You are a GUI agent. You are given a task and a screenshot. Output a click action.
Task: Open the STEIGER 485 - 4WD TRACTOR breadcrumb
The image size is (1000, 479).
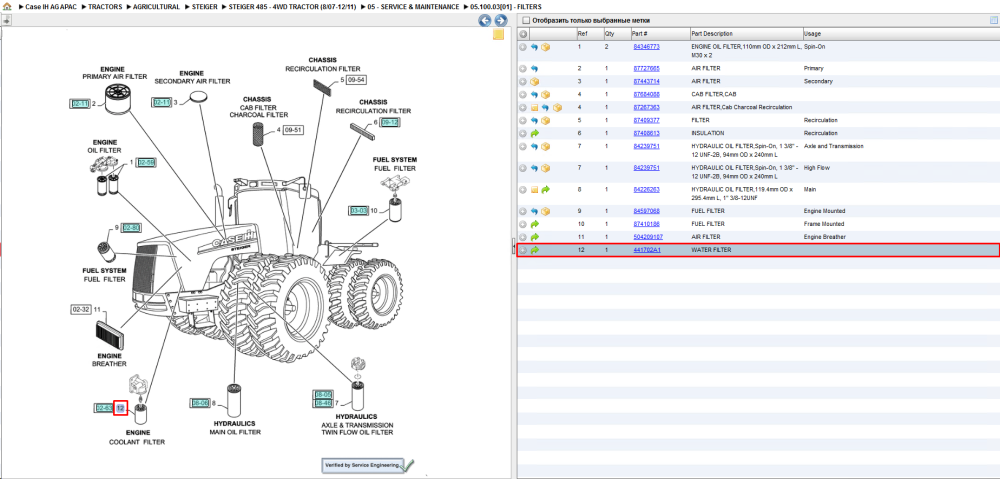292,6
